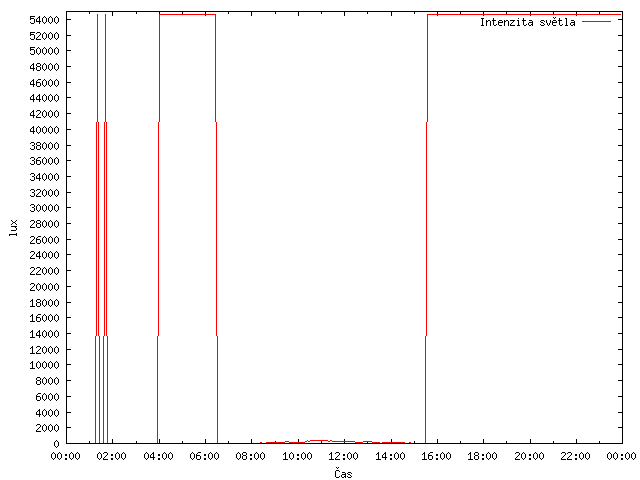This screenshot has width=640, height=480.
Task: Click the x-axis title "Čas"
Action: [343, 473]
